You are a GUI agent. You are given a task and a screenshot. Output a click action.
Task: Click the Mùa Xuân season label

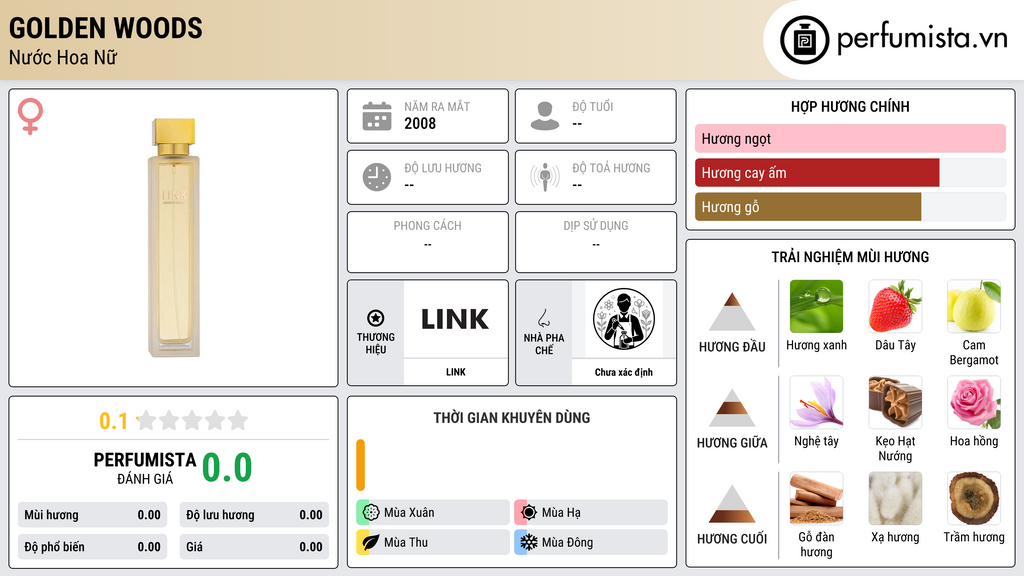[x=409, y=513]
